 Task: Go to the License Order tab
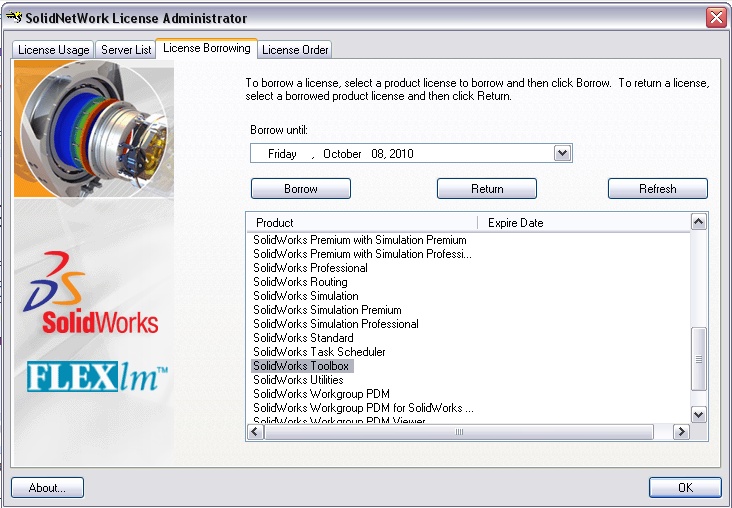coord(295,49)
